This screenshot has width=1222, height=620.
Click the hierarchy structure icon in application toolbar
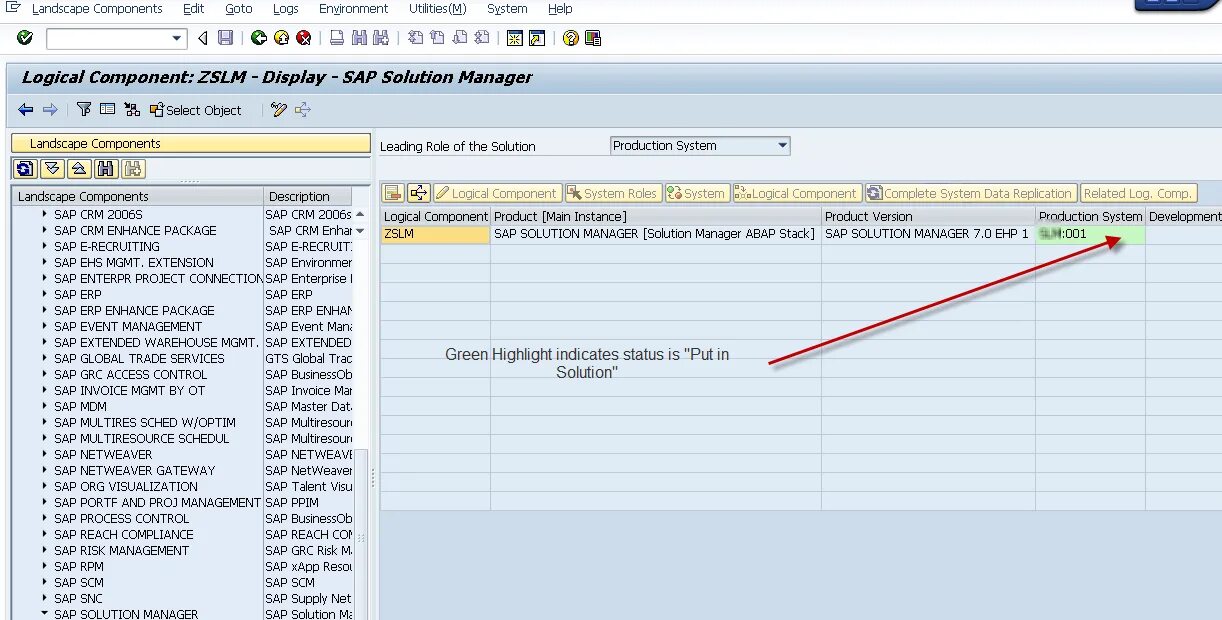tap(132, 110)
